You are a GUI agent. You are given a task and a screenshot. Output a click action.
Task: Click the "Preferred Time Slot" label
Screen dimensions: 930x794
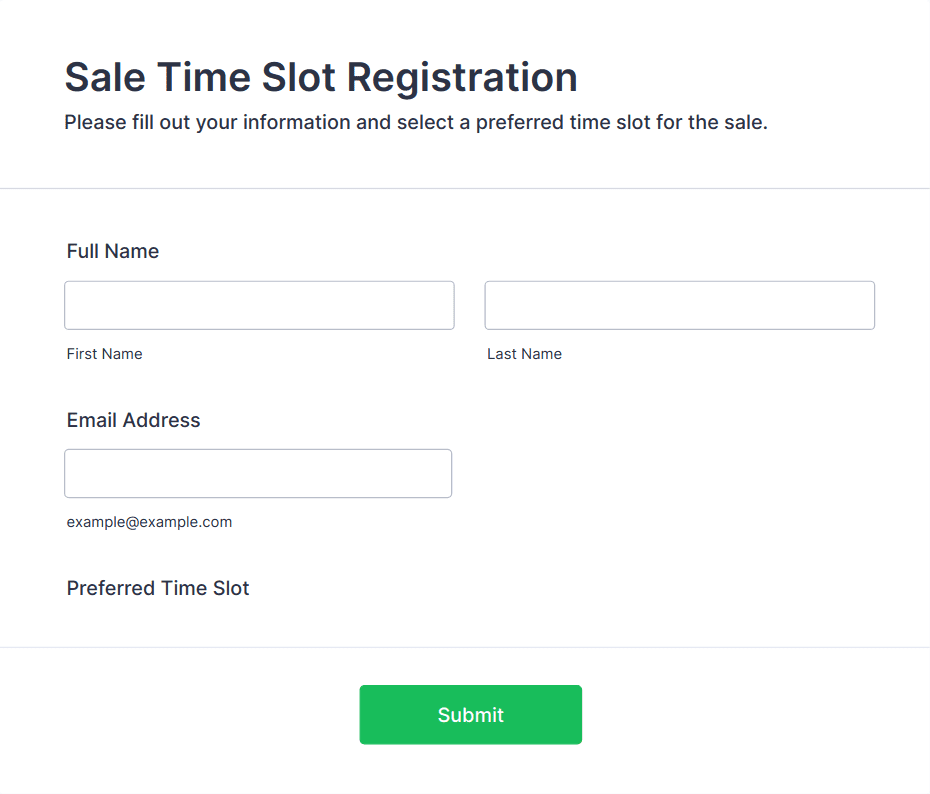click(x=158, y=588)
